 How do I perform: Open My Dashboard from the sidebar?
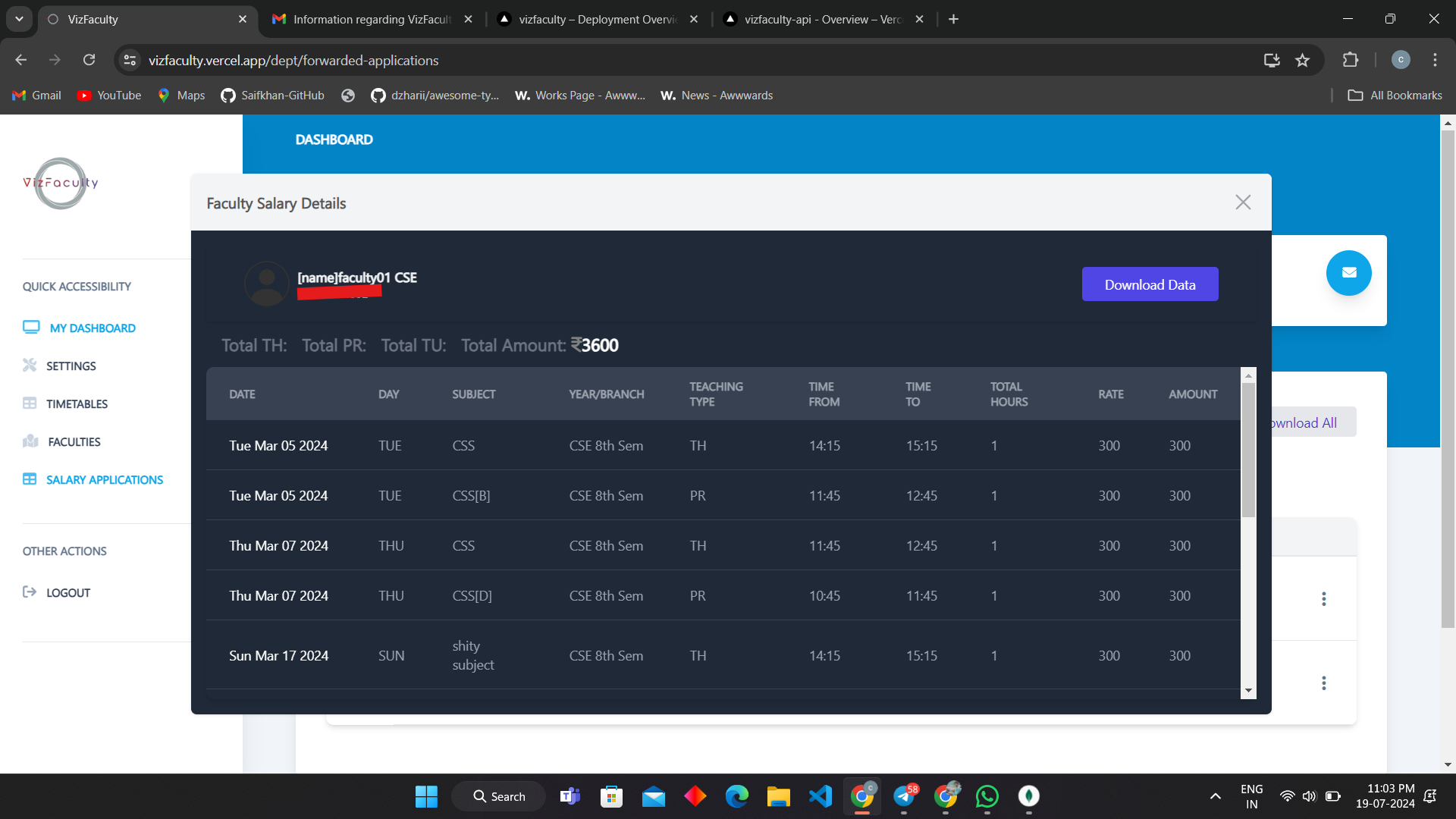[x=92, y=328]
